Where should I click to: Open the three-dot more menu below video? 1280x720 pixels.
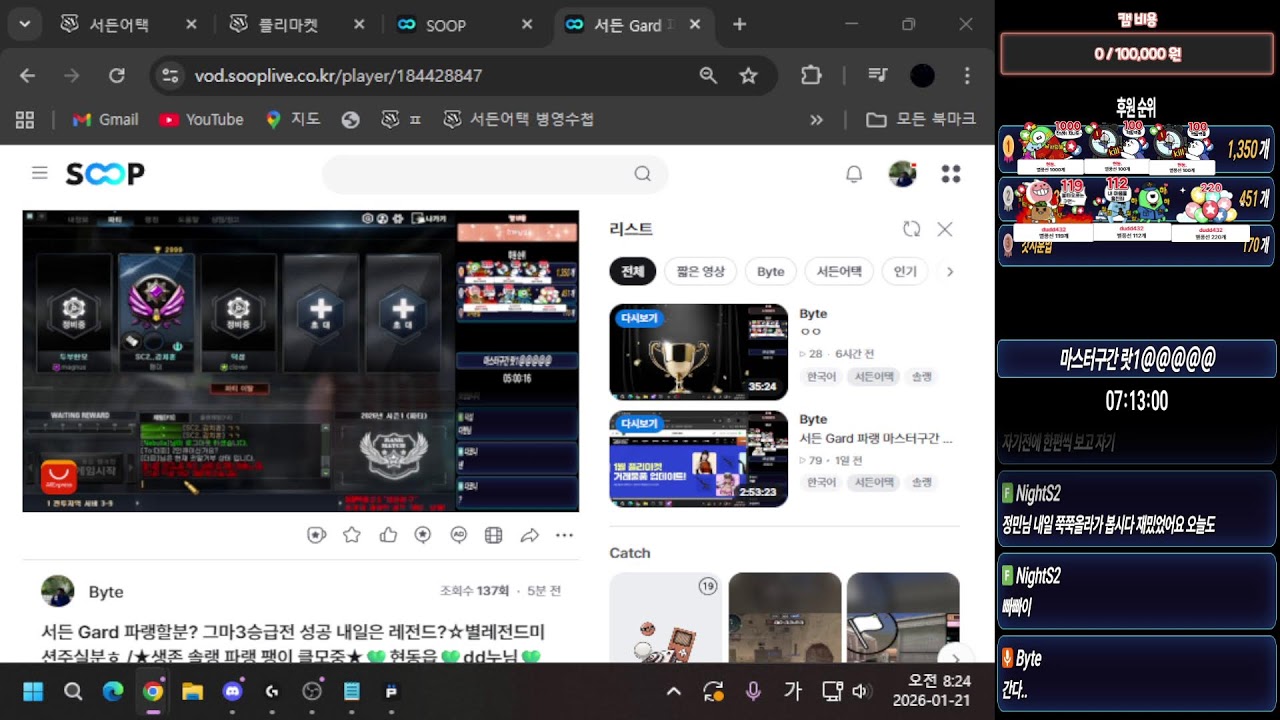tap(565, 535)
